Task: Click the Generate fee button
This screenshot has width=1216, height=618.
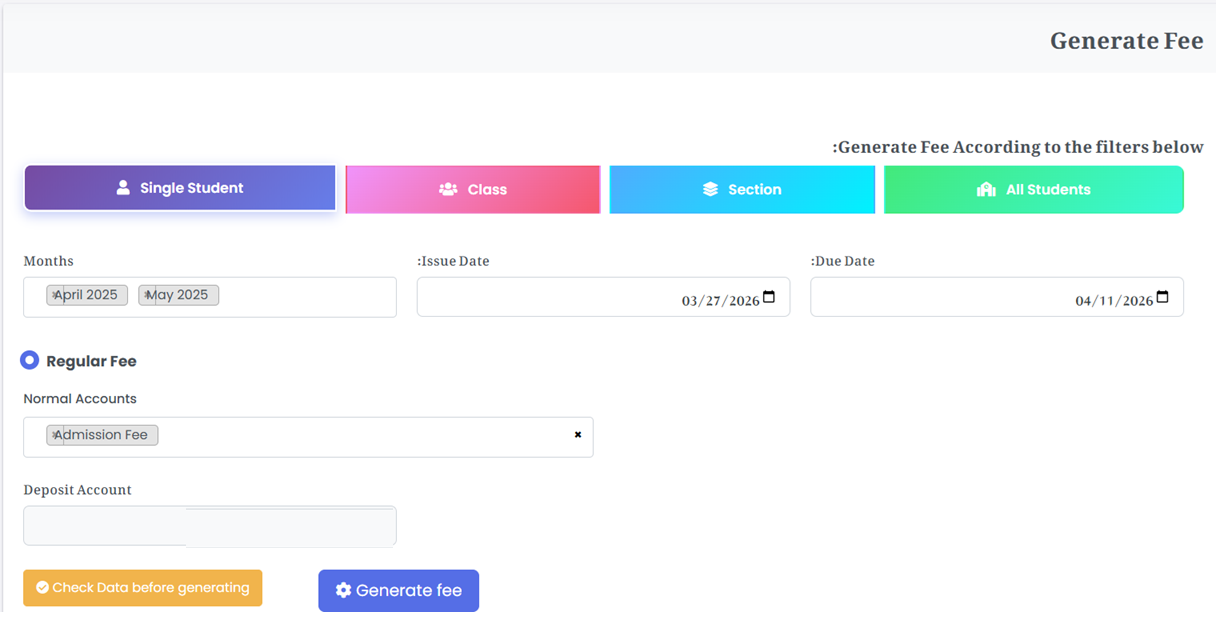Action: tap(398, 590)
